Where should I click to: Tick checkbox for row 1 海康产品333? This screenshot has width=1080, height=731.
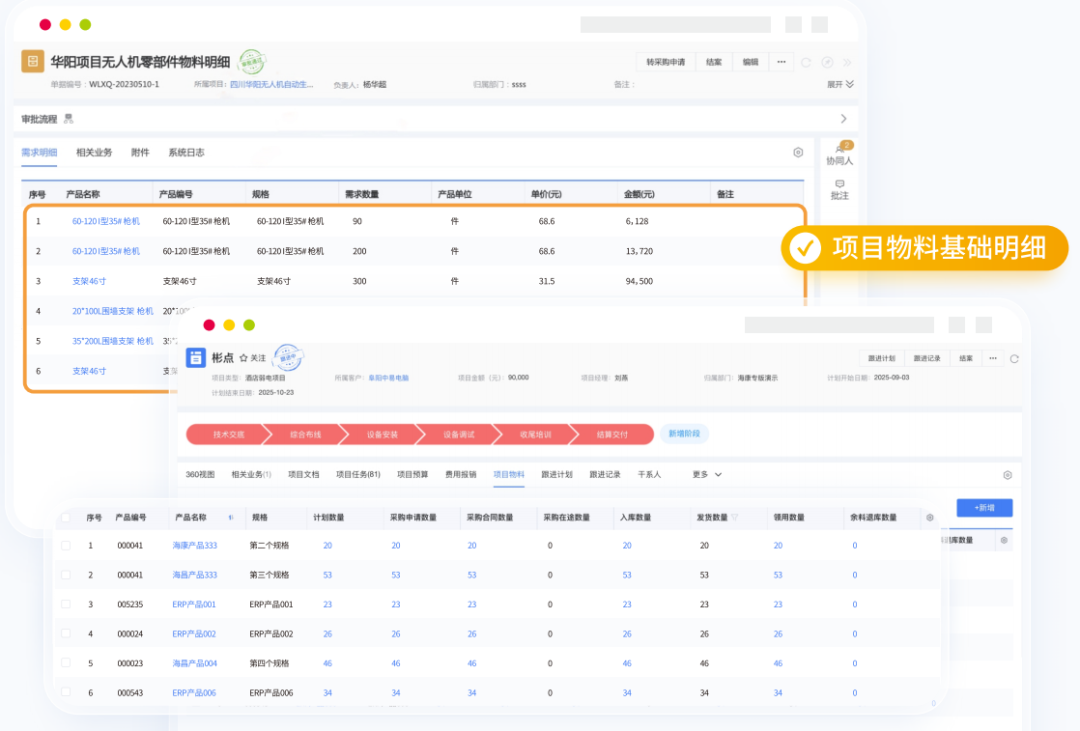click(x=65, y=545)
